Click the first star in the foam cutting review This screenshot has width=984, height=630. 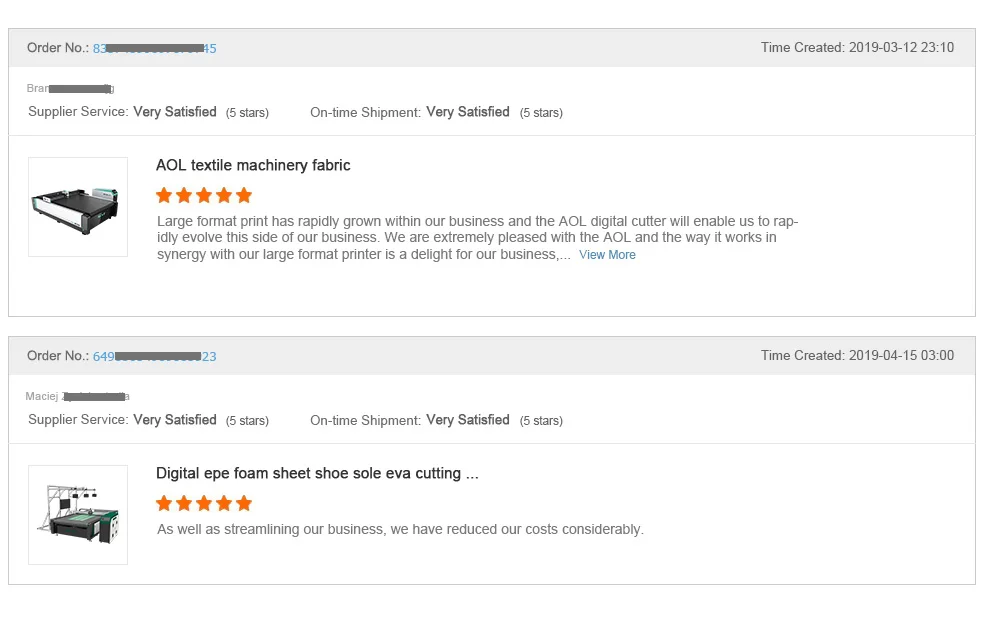(x=165, y=503)
